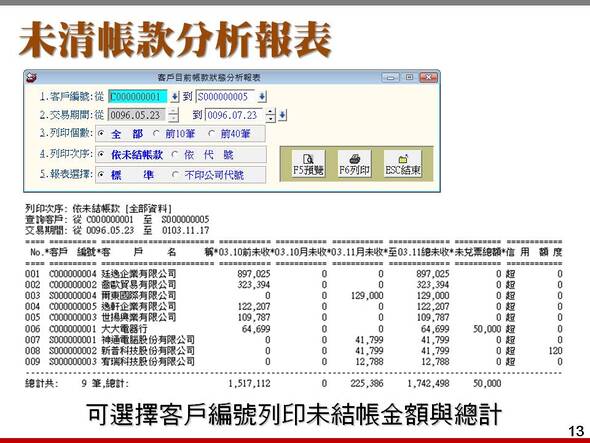Focus the customer number to field S000000005
Screen dimensions: 590x443
226,97
